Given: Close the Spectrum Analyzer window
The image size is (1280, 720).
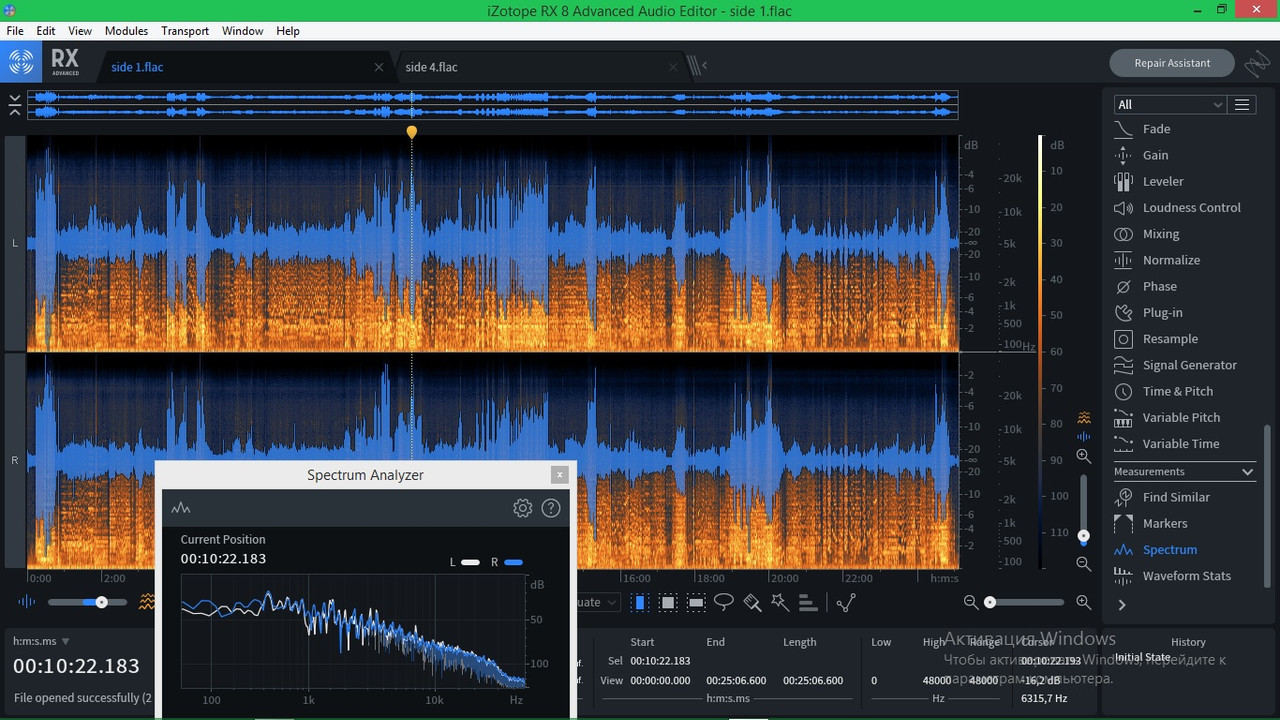Looking at the screenshot, I should 560,475.
